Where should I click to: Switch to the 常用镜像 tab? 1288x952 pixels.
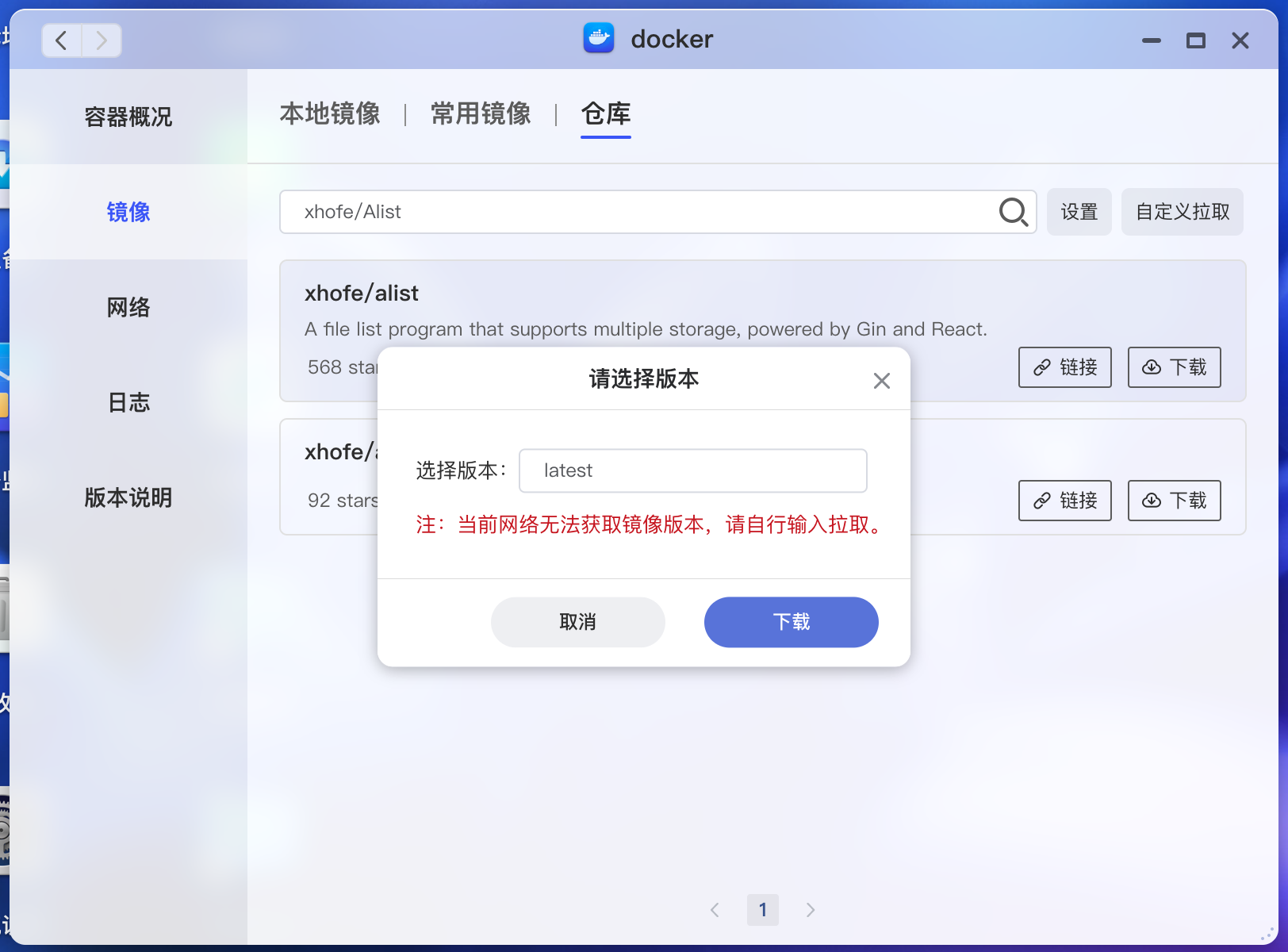(481, 114)
